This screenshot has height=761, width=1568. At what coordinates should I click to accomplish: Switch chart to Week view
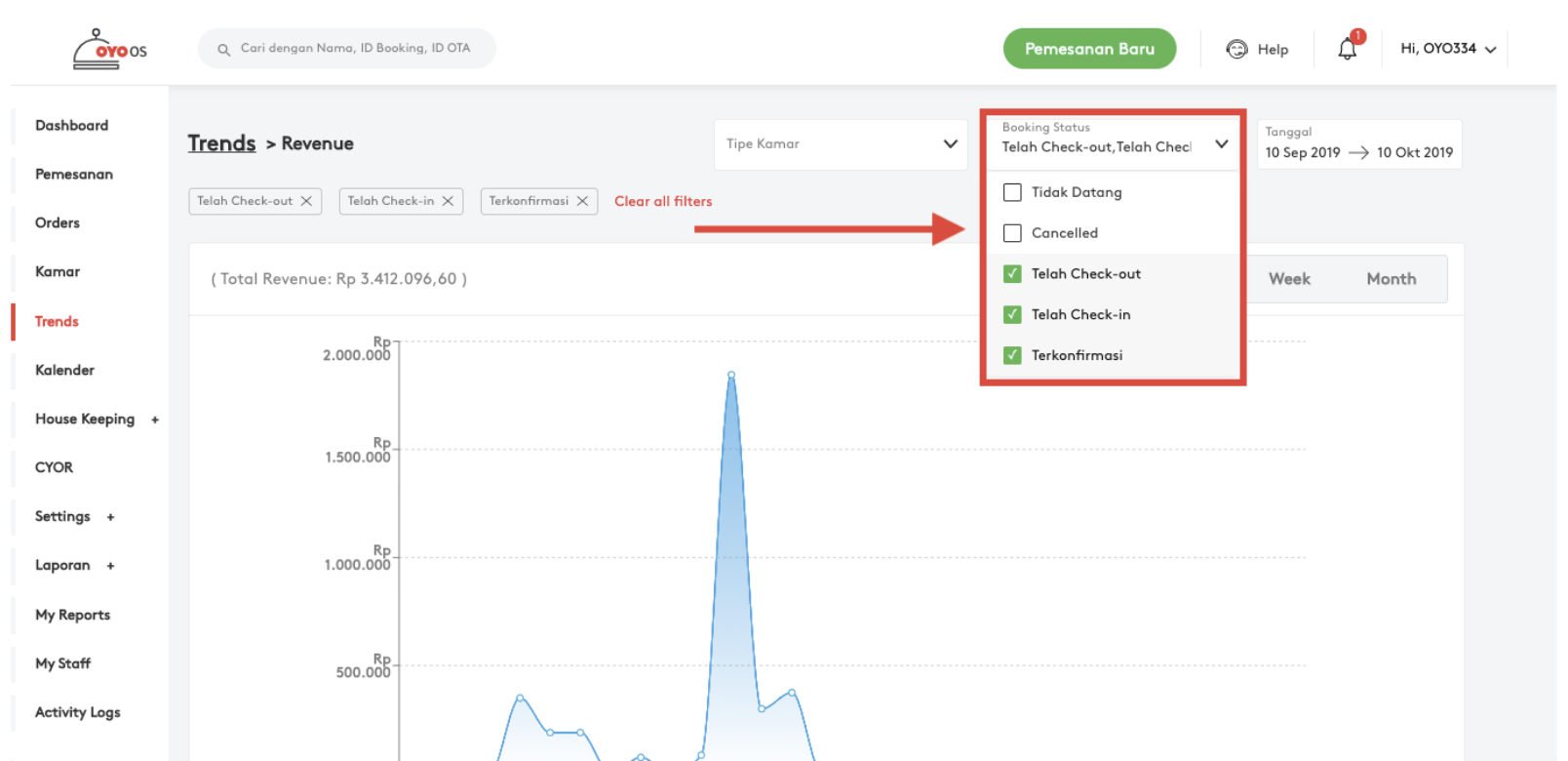(1289, 279)
